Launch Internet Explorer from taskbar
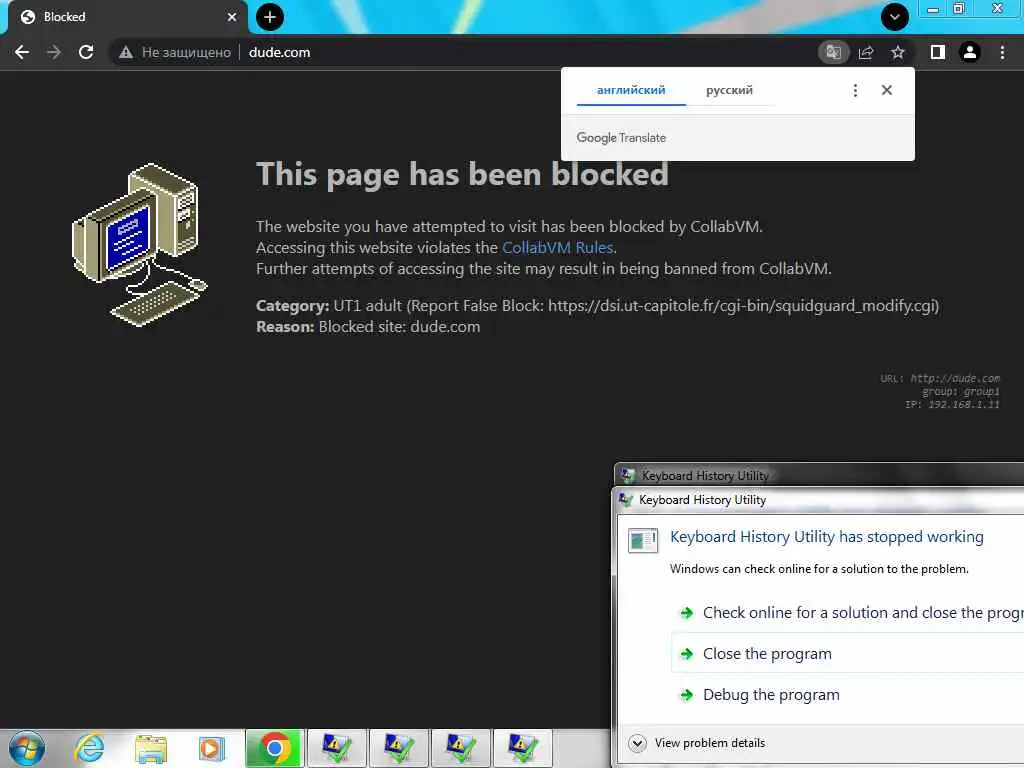 (89, 748)
